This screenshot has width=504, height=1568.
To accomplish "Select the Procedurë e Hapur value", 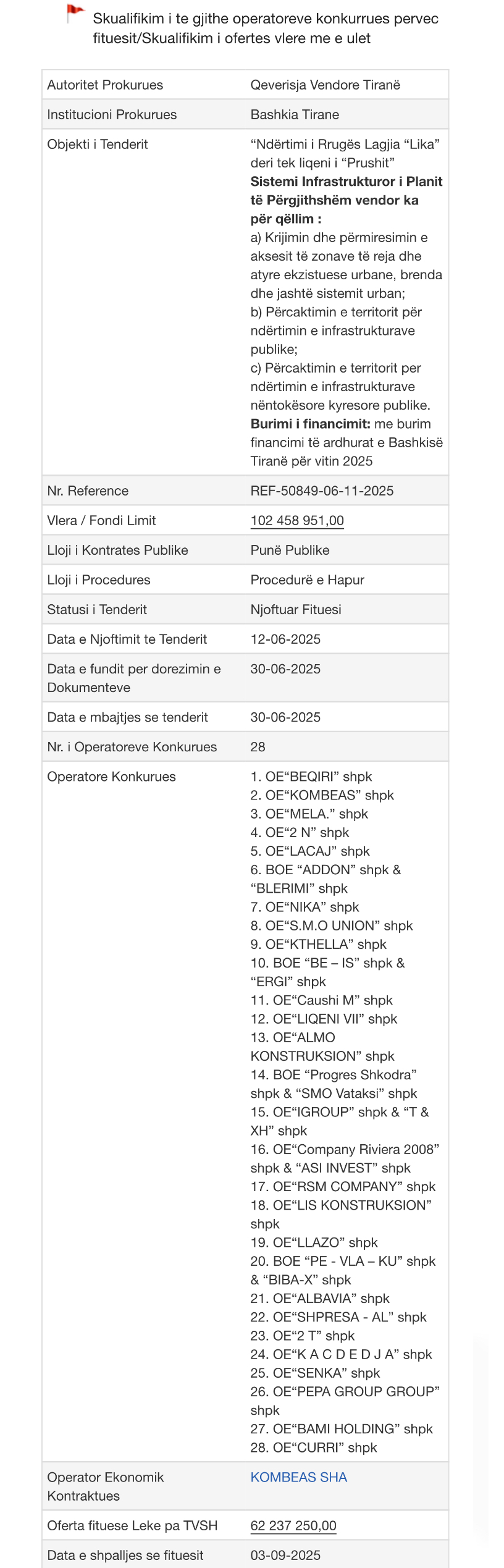I will pyautogui.click(x=307, y=580).
